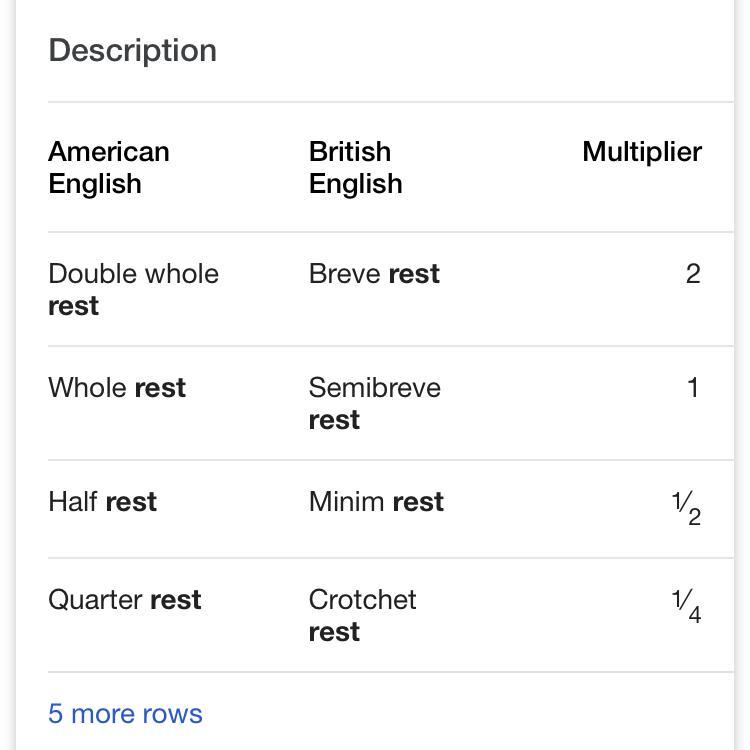Select the Double whole rest cell
This screenshot has height=750, width=750.
[x=132, y=289]
